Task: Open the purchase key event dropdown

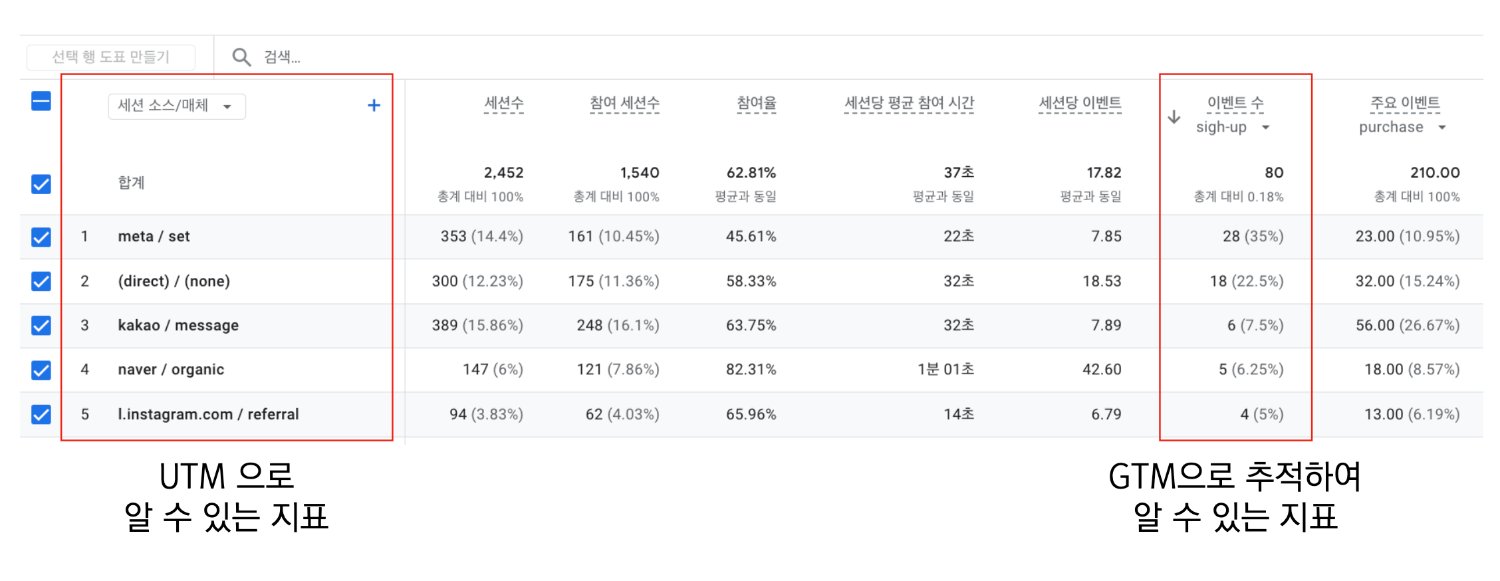Action: click(1403, 127)
